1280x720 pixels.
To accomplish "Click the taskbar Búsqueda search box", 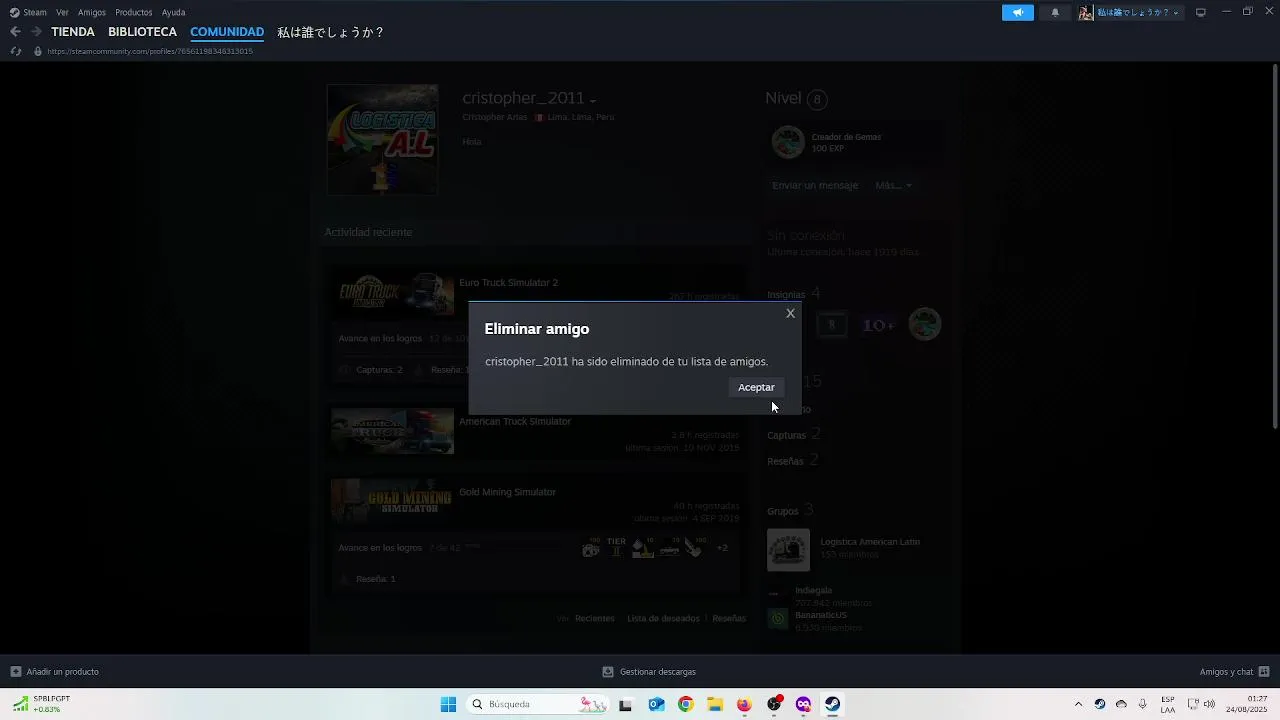I will [x=539, y=704].
